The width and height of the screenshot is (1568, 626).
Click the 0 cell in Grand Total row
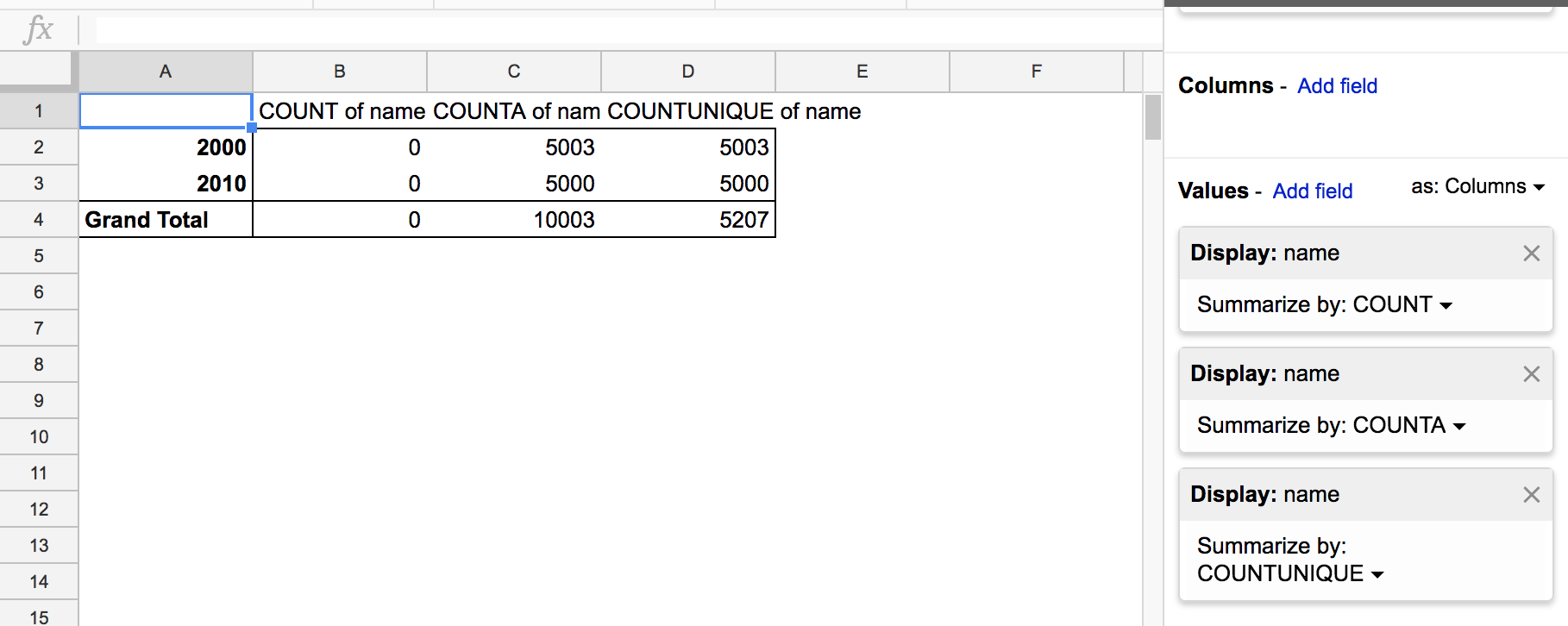340,220
